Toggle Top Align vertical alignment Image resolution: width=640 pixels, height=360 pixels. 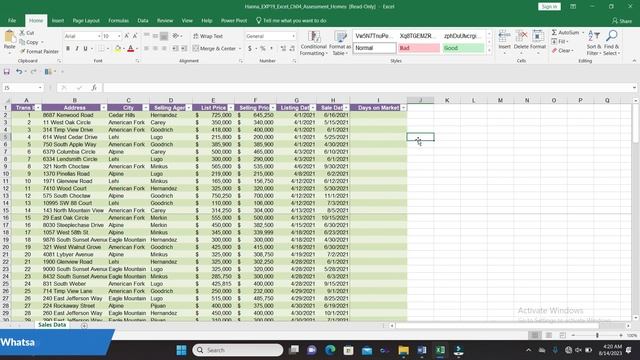(x=147, y=36)
